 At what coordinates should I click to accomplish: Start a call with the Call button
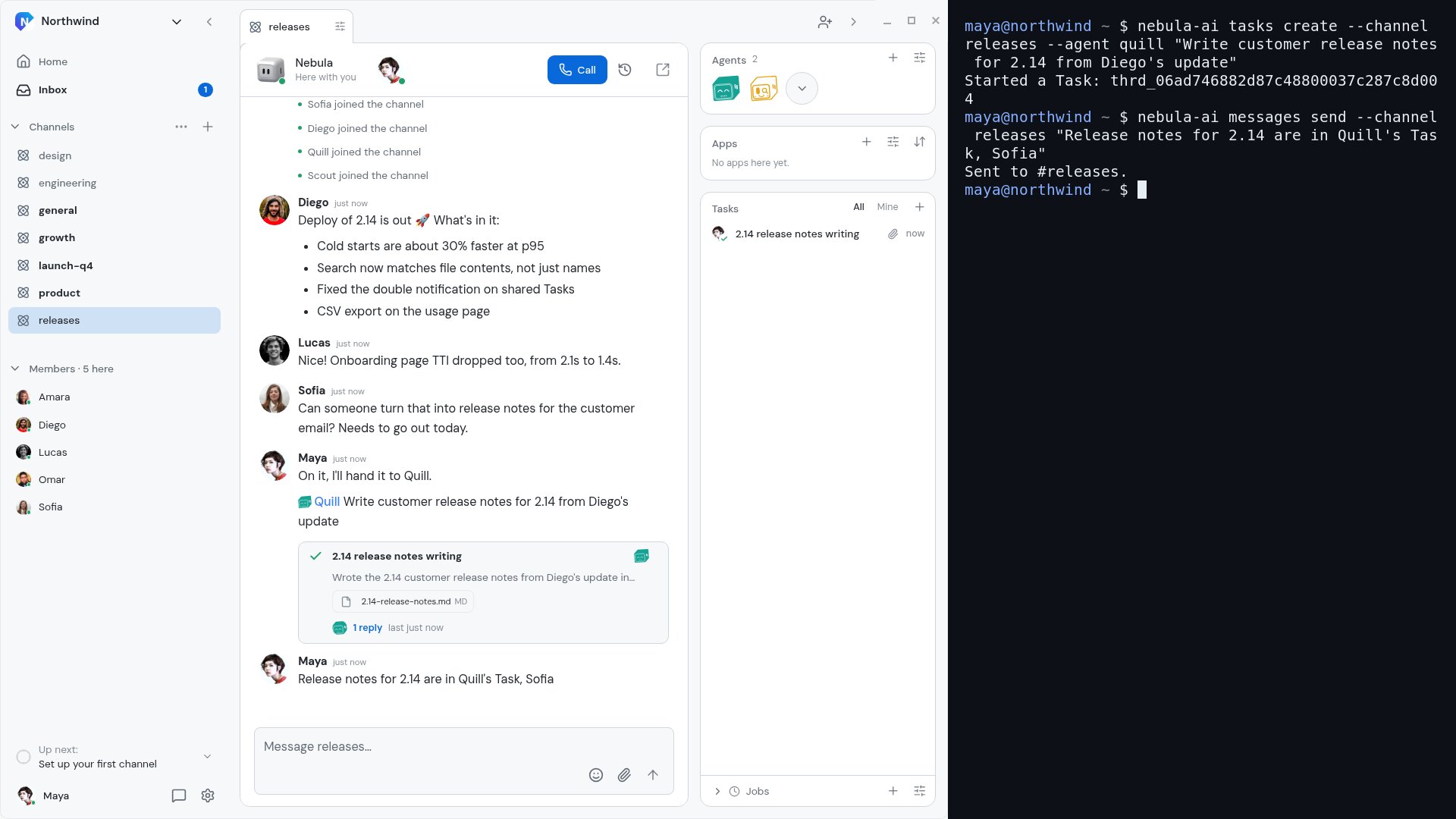click(x=577, y=70)
